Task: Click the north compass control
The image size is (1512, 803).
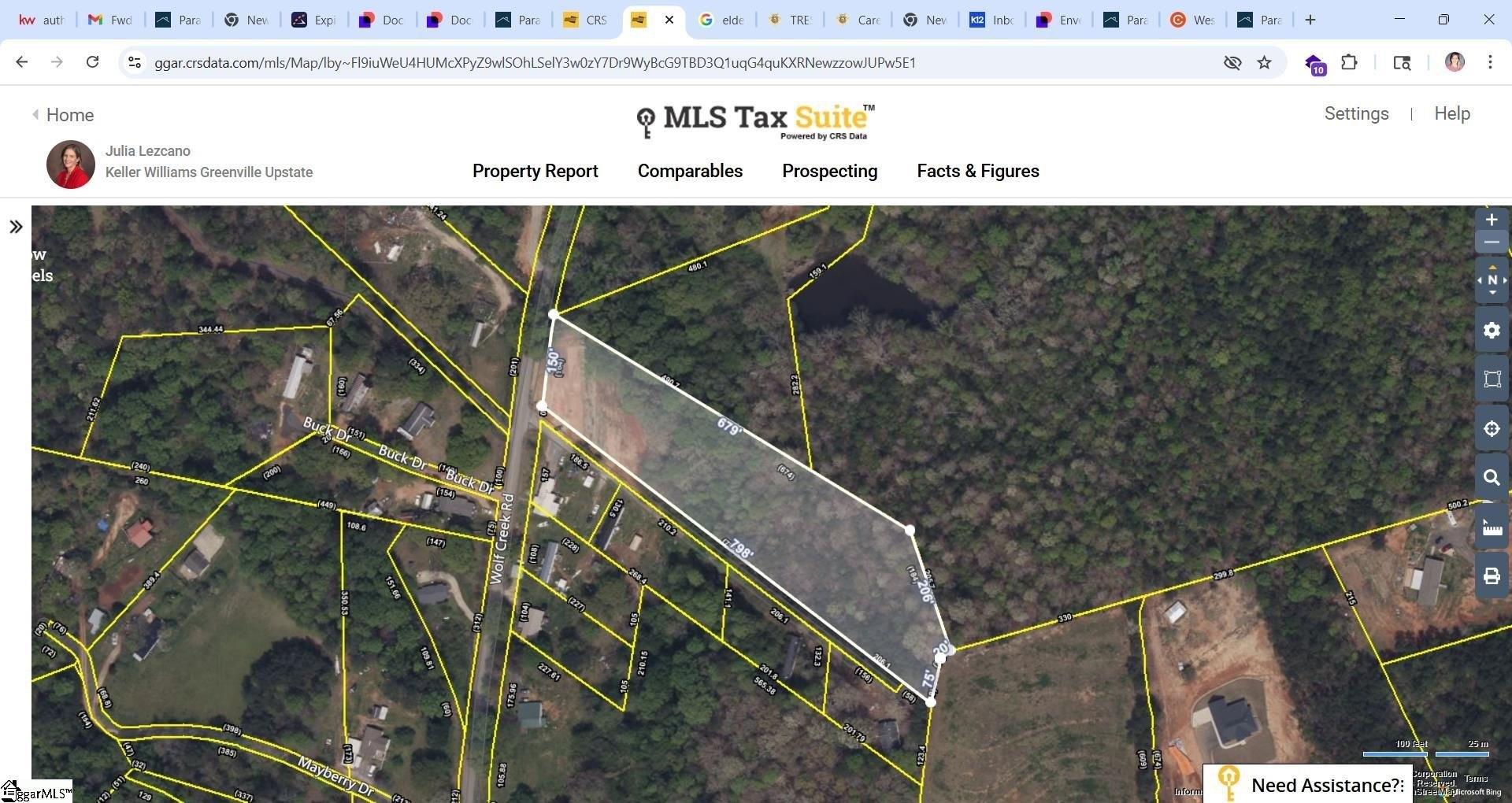Action: click(x=1492, y=280)
